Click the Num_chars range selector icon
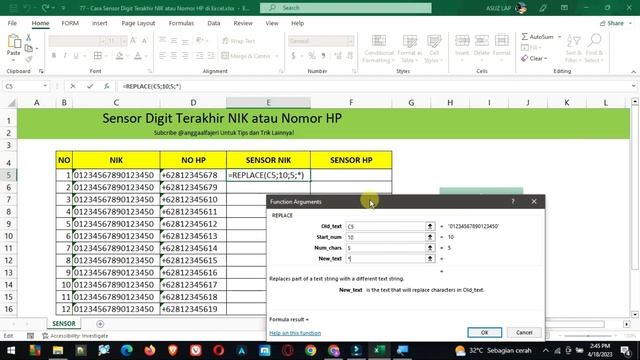The width and height of the screenshot is (640, 360). 430,248
